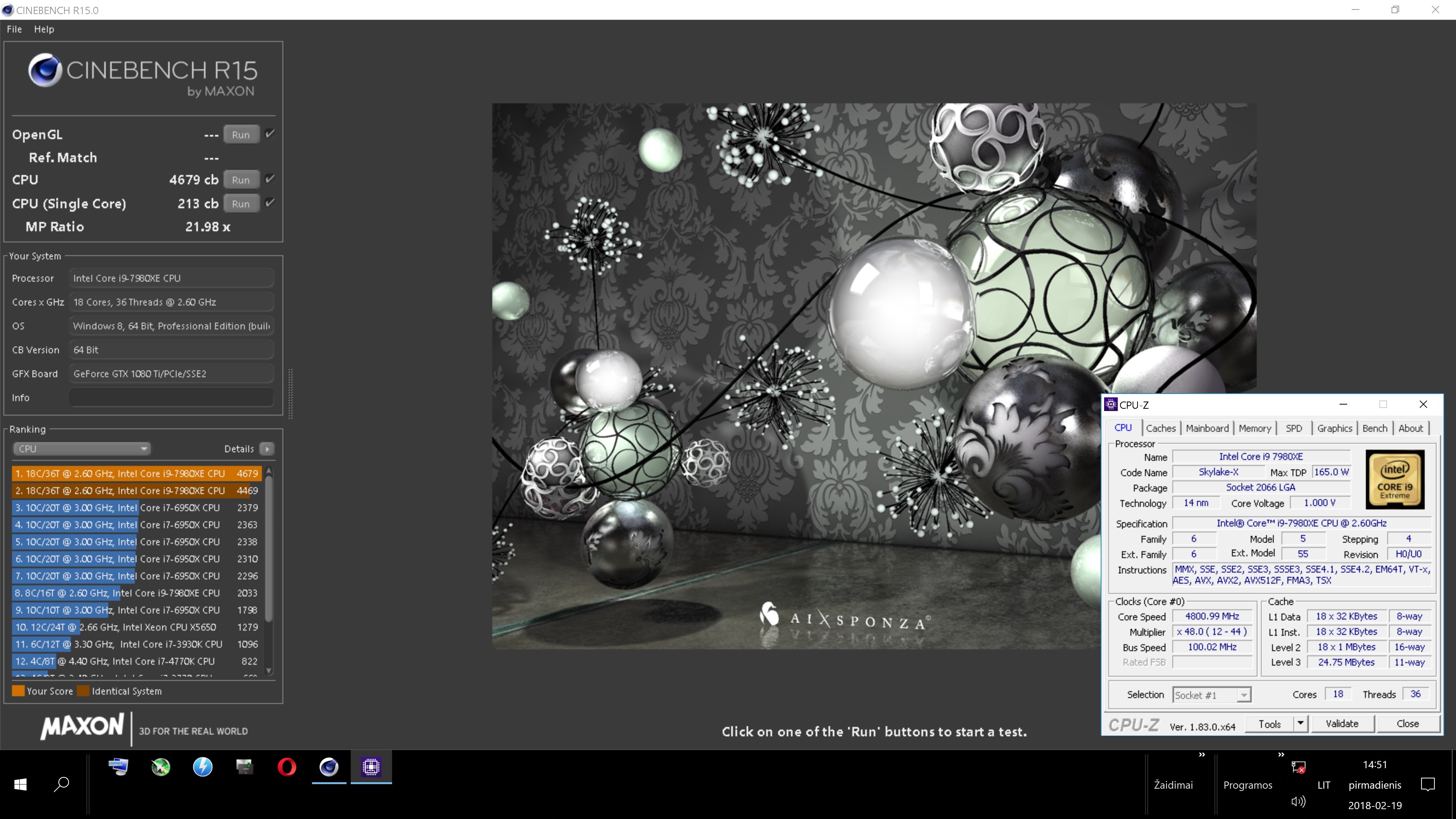The image size is (1456, 819).
Task: Open the notification action center
Action: [x=1428, y=784]
